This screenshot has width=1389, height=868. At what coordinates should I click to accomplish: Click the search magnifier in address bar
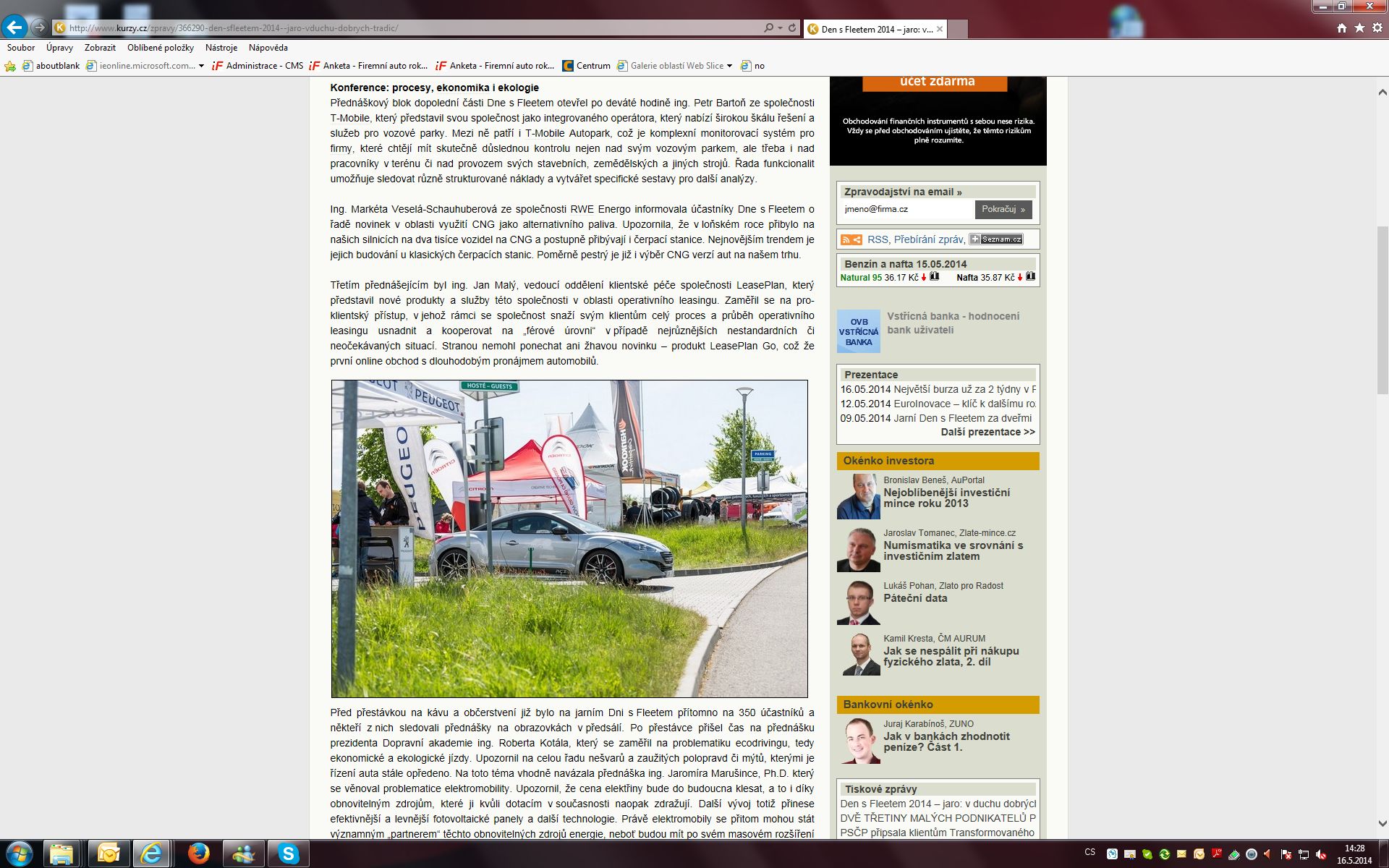(768, 28)
